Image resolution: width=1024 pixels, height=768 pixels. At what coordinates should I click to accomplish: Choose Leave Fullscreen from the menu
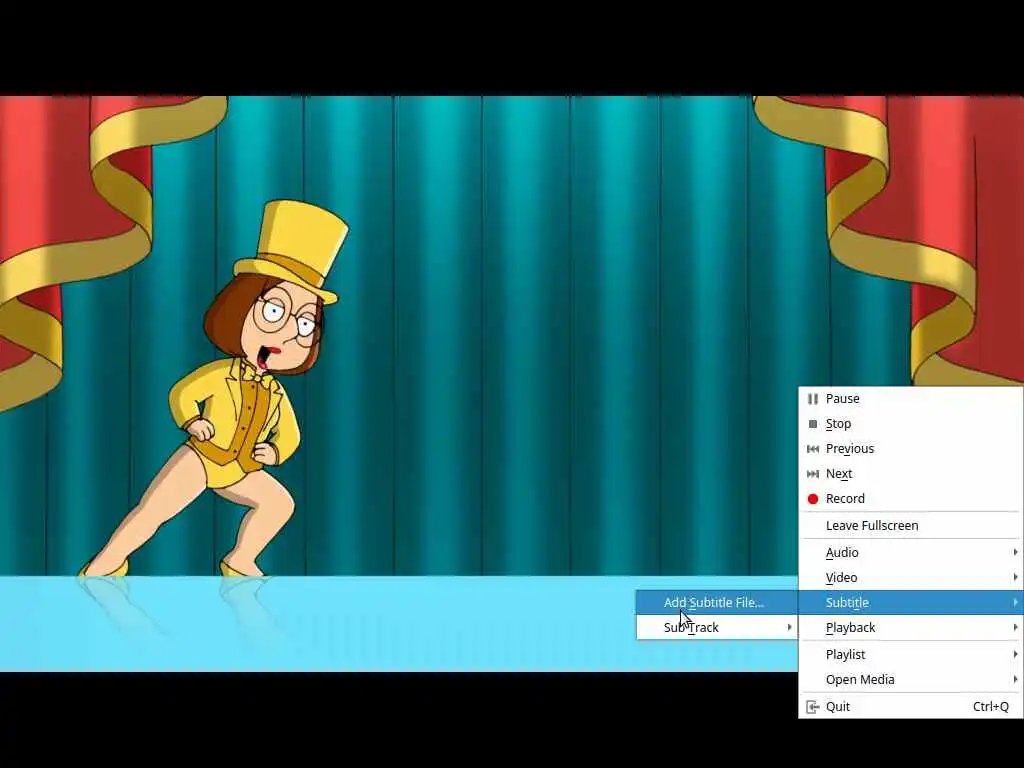pyautogui.click(x=910, y=526)
